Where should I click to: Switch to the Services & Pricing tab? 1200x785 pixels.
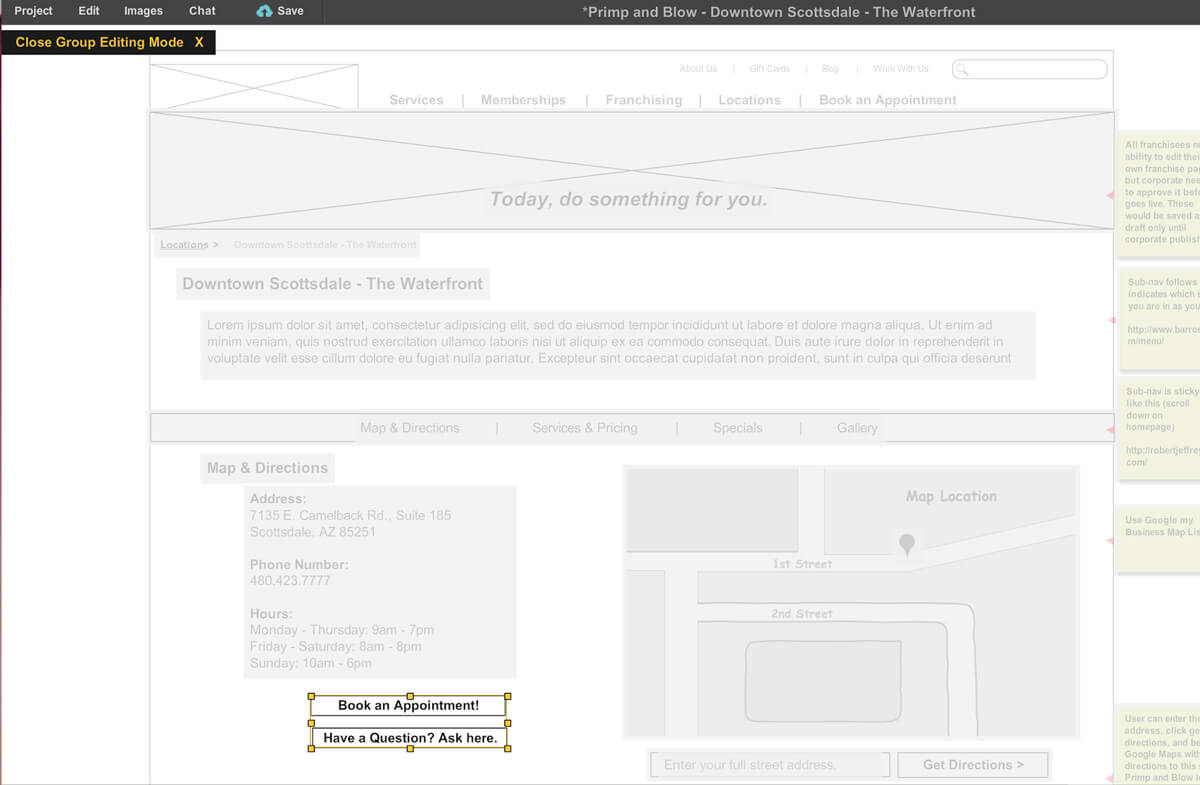click(585, 427)
